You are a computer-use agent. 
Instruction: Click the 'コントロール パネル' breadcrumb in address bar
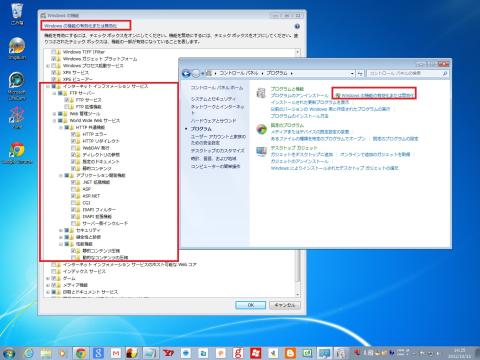(239, 73)
